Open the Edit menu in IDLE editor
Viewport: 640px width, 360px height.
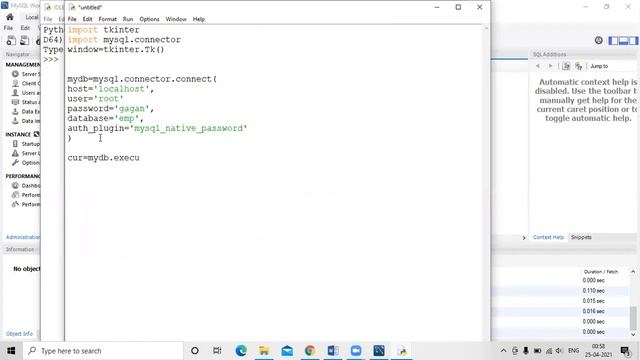coord(87,19)
